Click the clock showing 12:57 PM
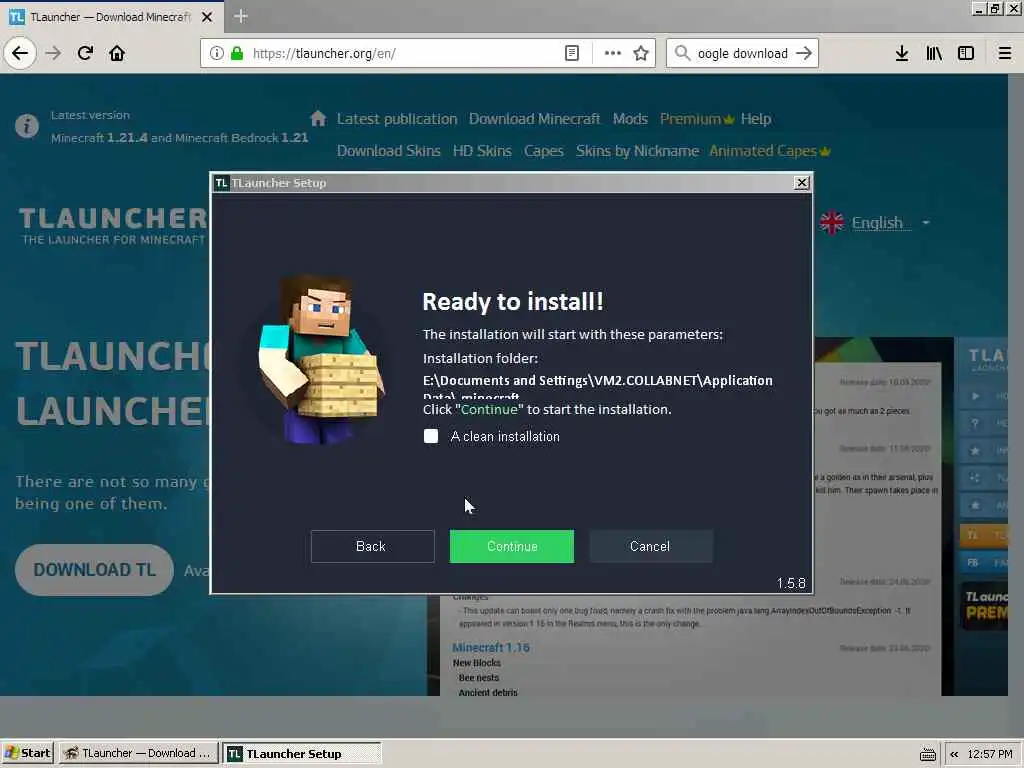This screenshot has width=1024, height=768. coord(990,754)
